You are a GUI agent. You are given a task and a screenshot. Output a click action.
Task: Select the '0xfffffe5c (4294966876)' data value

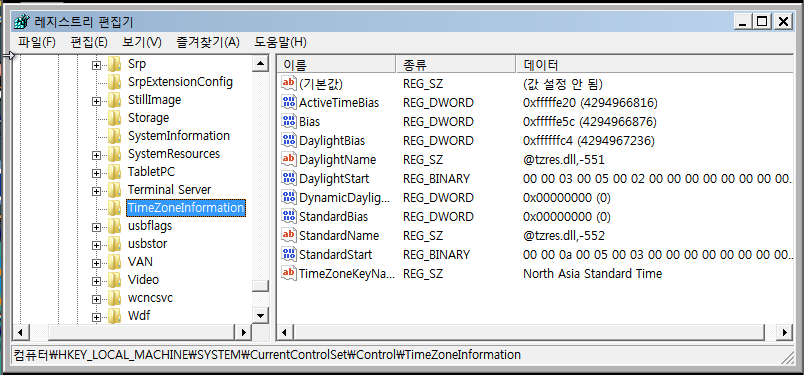(590, 122)
